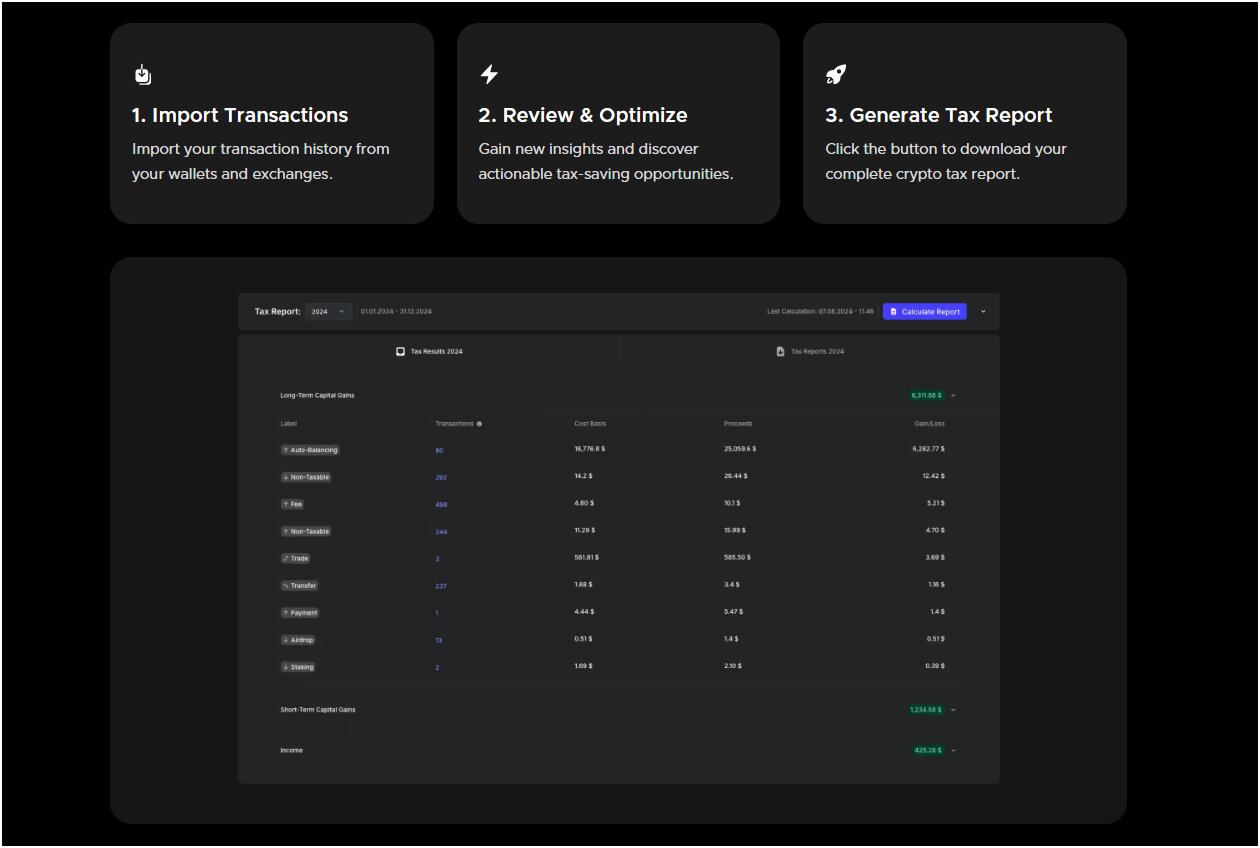Click the info icon beside Transactions header
Image resolution: width=1260 pixels, height=848 pixels.
click(x=480, y=424)
